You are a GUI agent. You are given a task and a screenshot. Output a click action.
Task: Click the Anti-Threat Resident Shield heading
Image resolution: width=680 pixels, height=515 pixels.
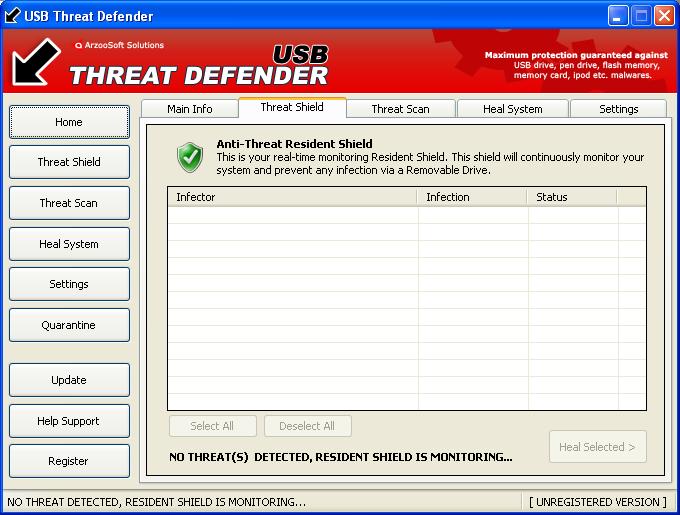coord(294,144)
